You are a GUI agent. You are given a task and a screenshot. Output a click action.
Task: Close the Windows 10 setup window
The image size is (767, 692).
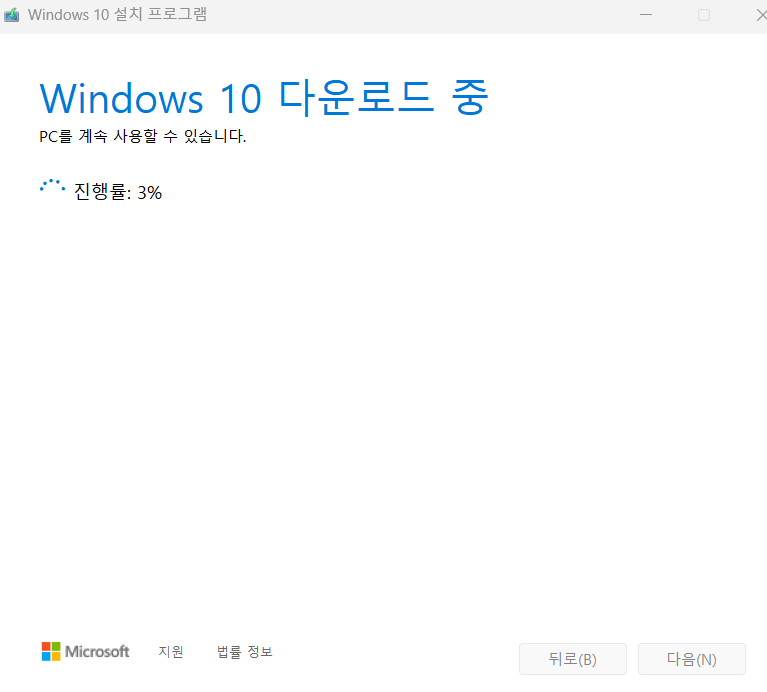tap(761, 15)
